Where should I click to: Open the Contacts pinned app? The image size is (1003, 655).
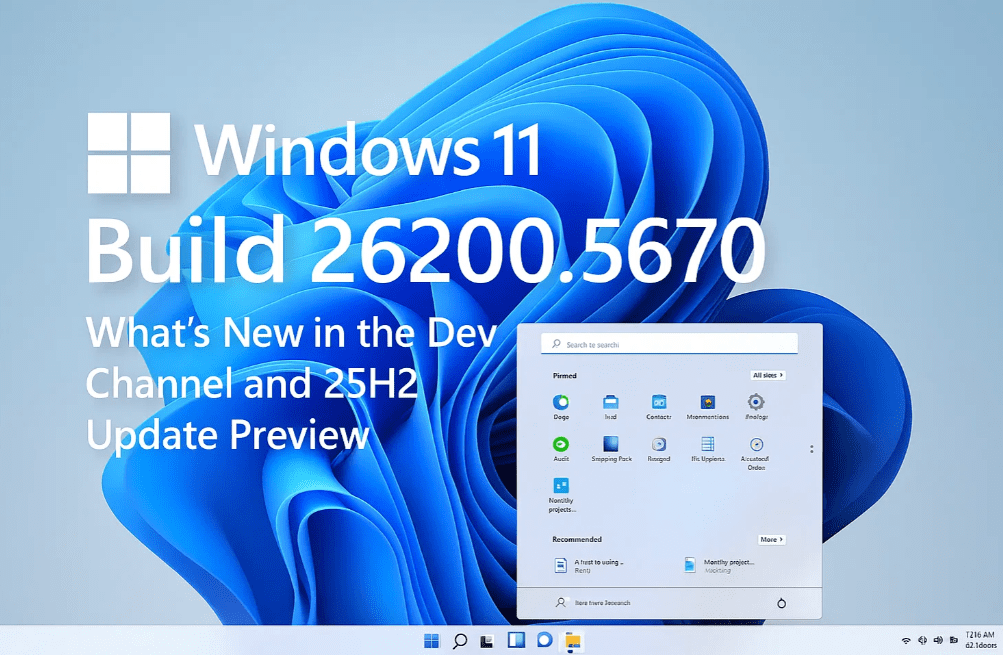click(660, 405)
